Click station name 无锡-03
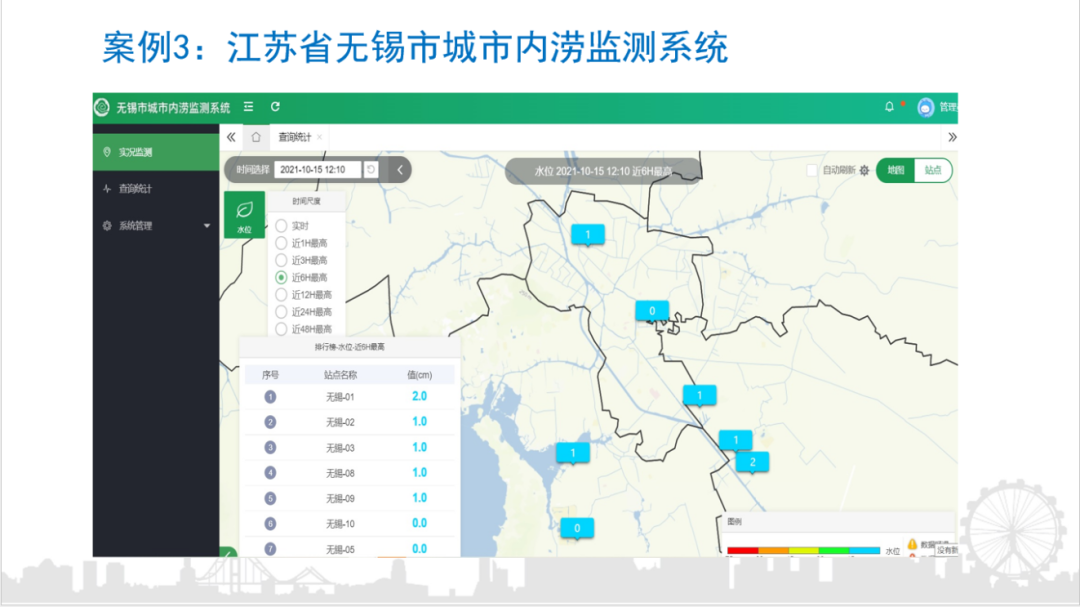Viewport: 1080px width, 607px height. coord(340,448)
